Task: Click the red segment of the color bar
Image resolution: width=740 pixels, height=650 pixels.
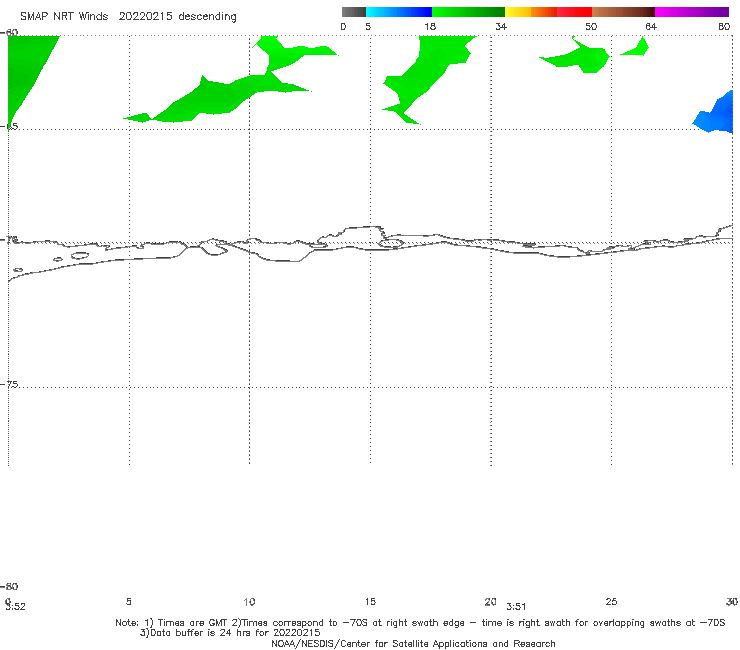Action: pyautogui.click(x=574, y=12)
